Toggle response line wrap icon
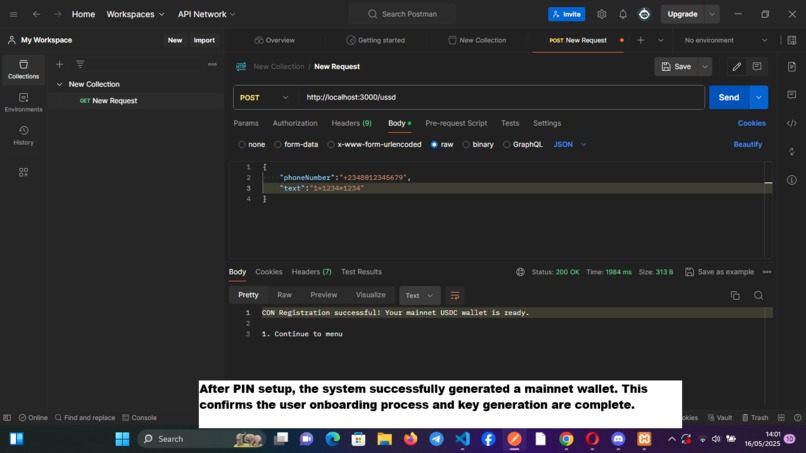The height and width of the screenshot is (453, 806). (455, 296)
